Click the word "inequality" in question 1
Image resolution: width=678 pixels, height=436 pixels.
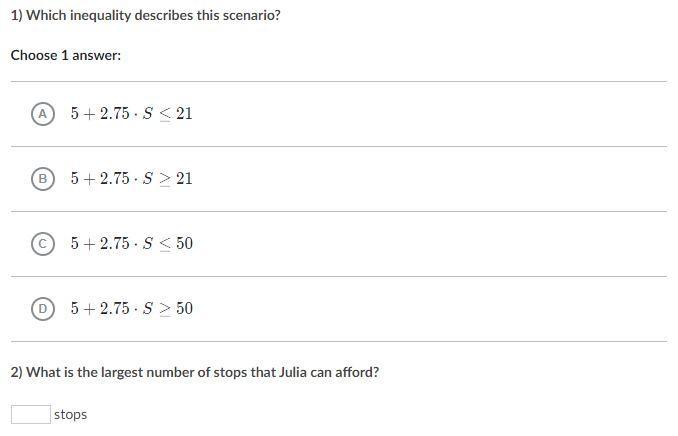pos(100,16)
